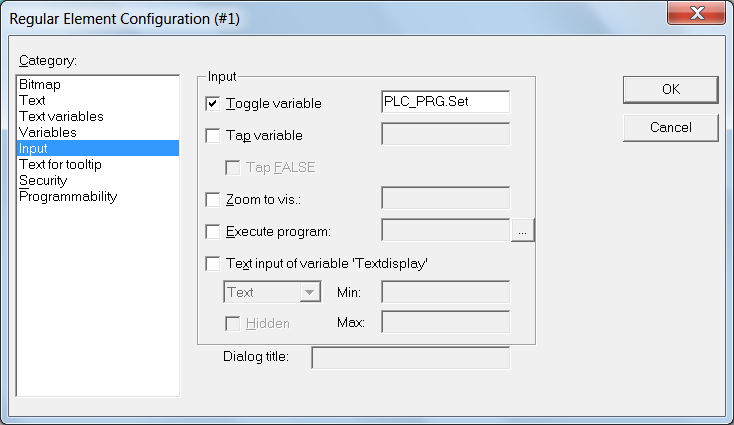Close the Regular Element Configuration dialog
Screen dimensions: 734x425
tap(696, 13)
